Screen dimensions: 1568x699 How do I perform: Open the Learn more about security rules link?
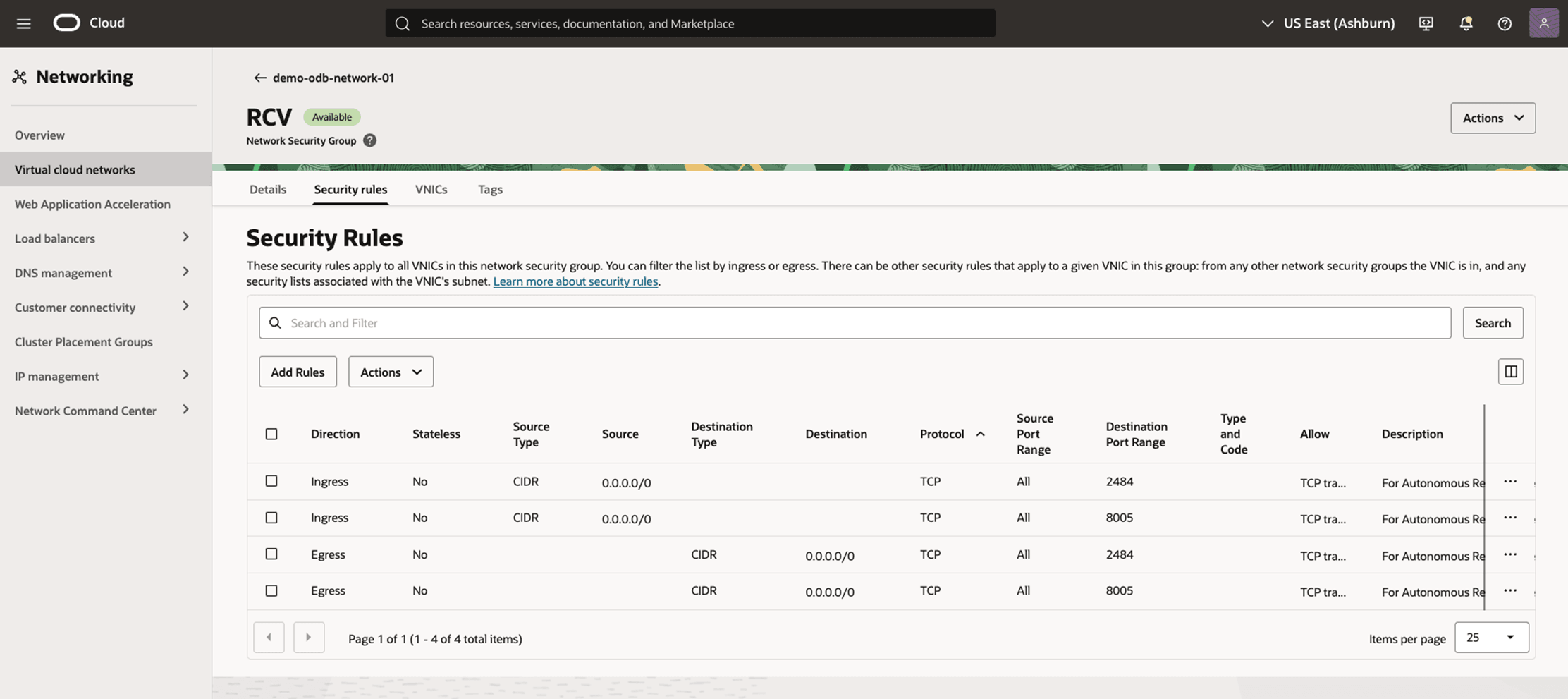point(575,281)
